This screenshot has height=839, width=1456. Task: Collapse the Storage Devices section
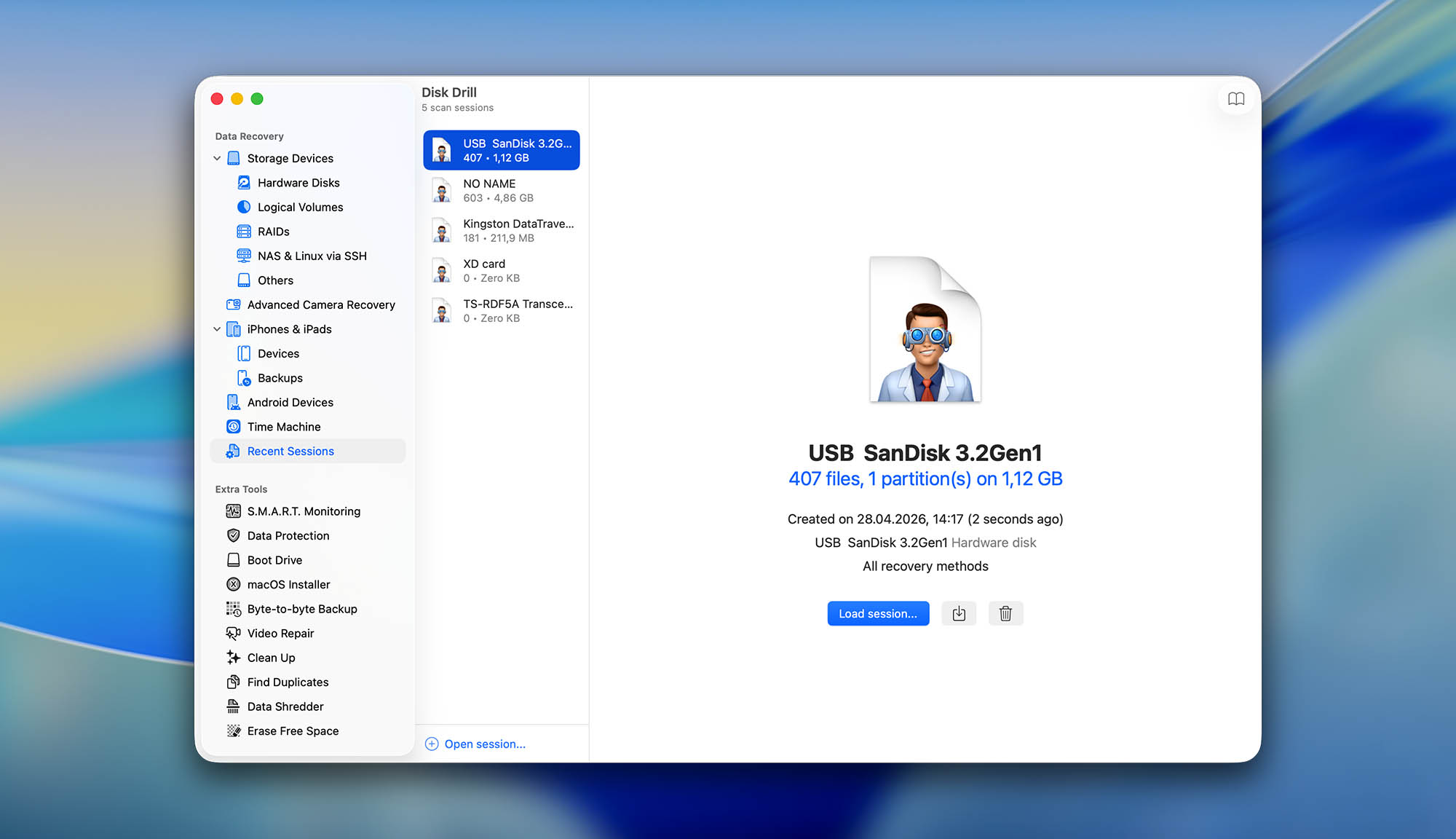(x=217, y=158)
